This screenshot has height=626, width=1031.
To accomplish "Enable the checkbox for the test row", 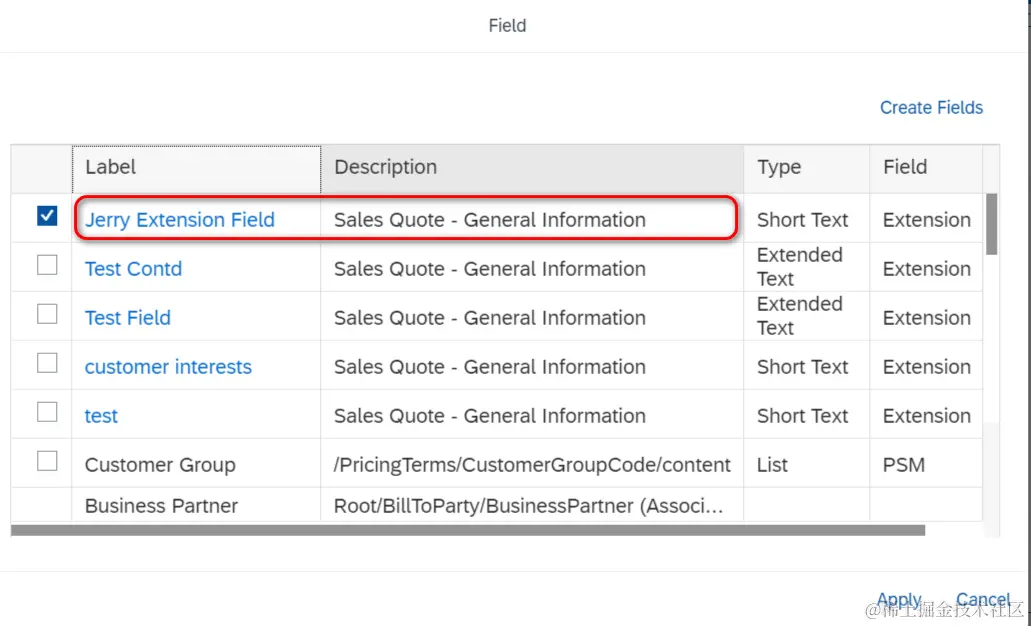I will point(47,412).
